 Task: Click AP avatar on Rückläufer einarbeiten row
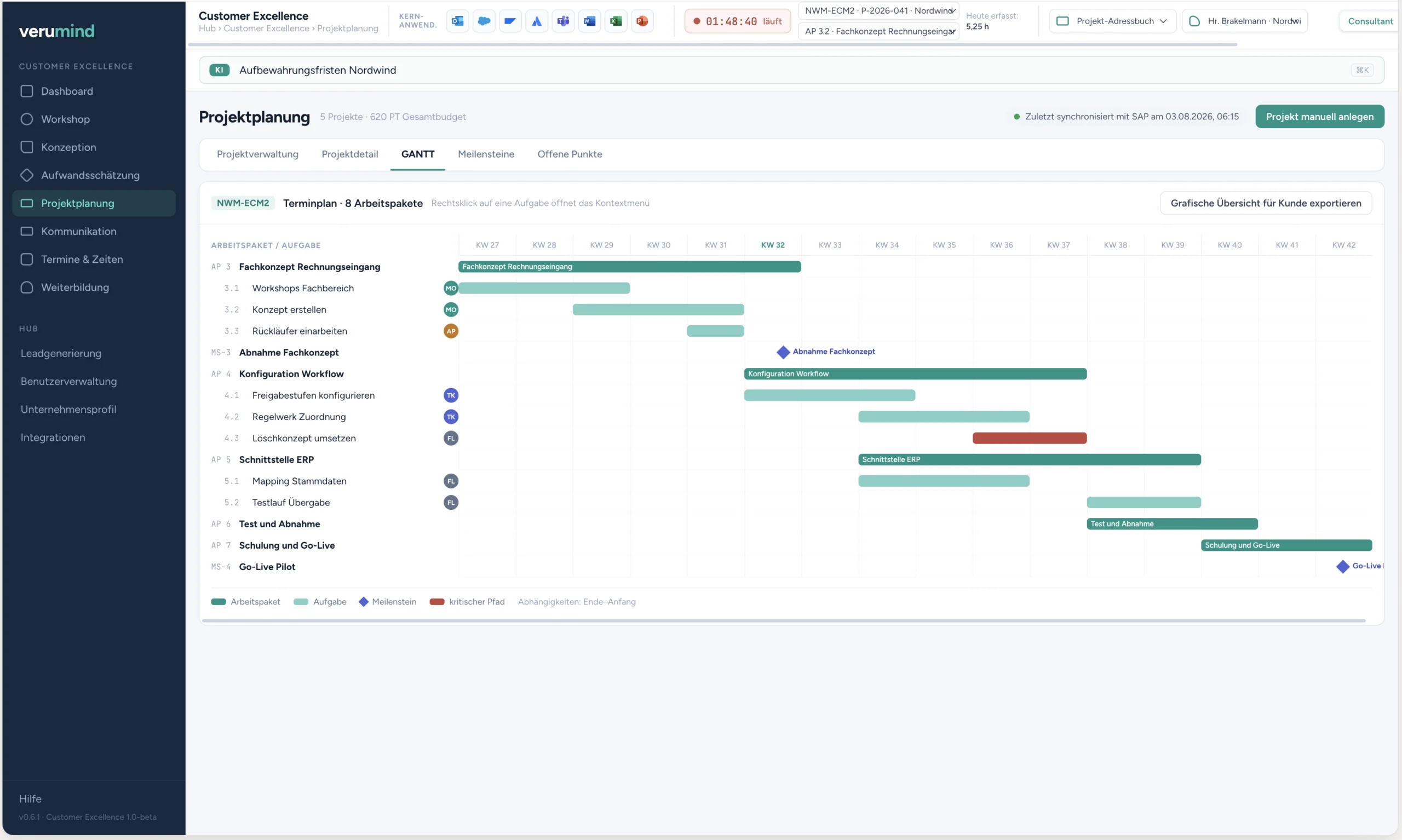(451, 331)
